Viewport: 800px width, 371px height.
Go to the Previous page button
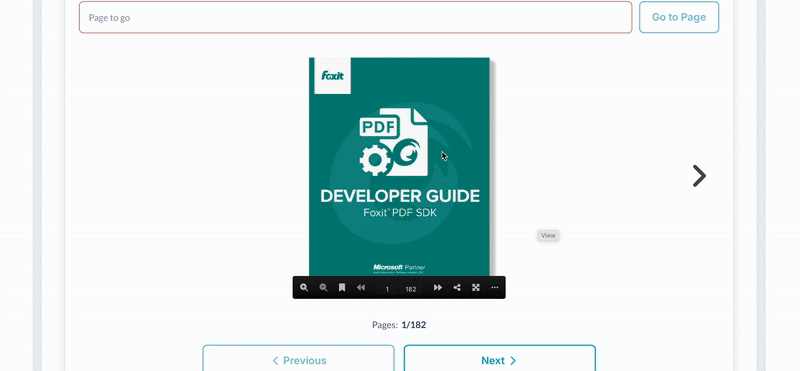(298, 360)
